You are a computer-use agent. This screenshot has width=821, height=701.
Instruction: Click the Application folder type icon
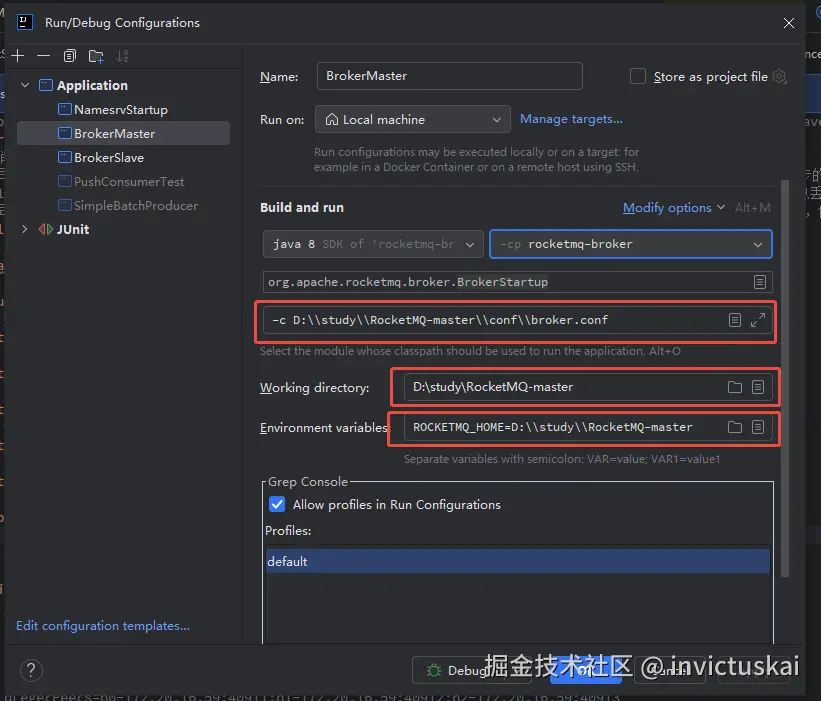pos(46,85)
